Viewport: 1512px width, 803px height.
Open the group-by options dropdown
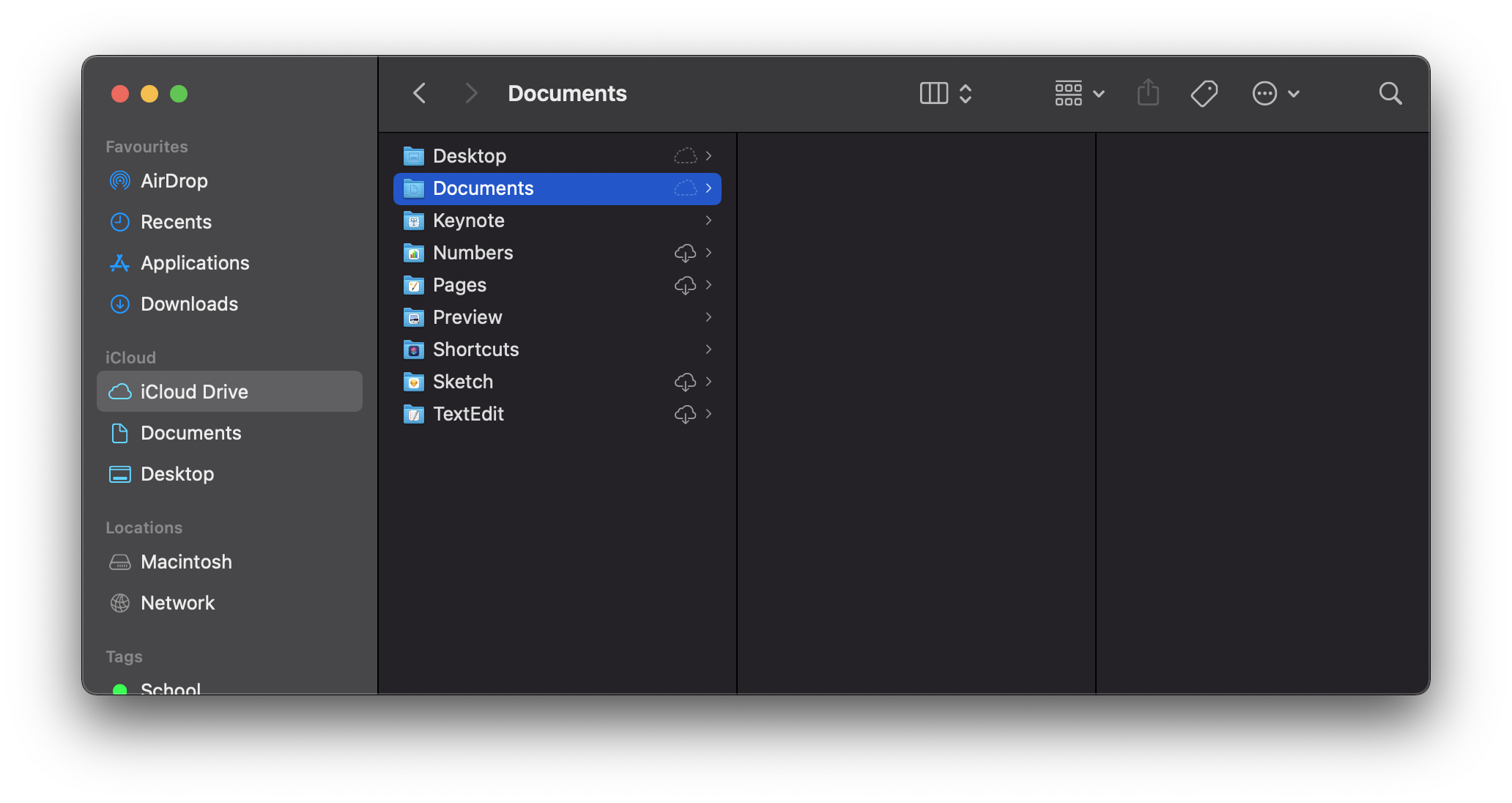[1079, 94]
